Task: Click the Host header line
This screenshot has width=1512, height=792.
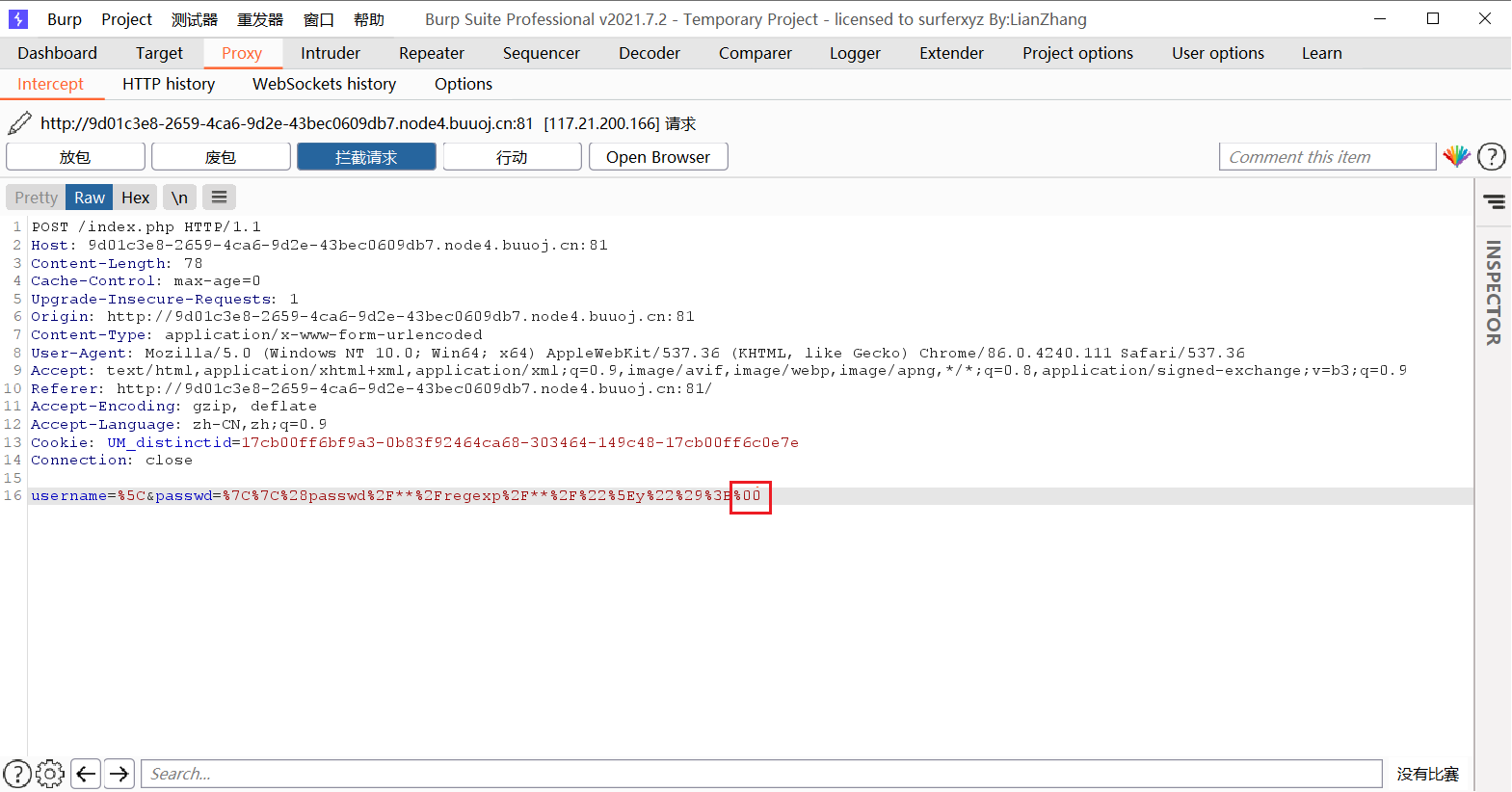Action: 319,246
